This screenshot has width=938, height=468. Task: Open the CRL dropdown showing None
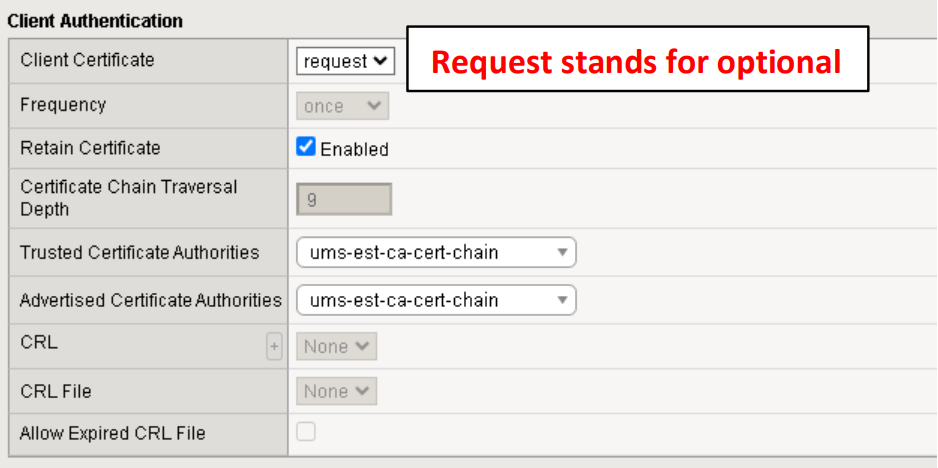[x=337, y=347]
